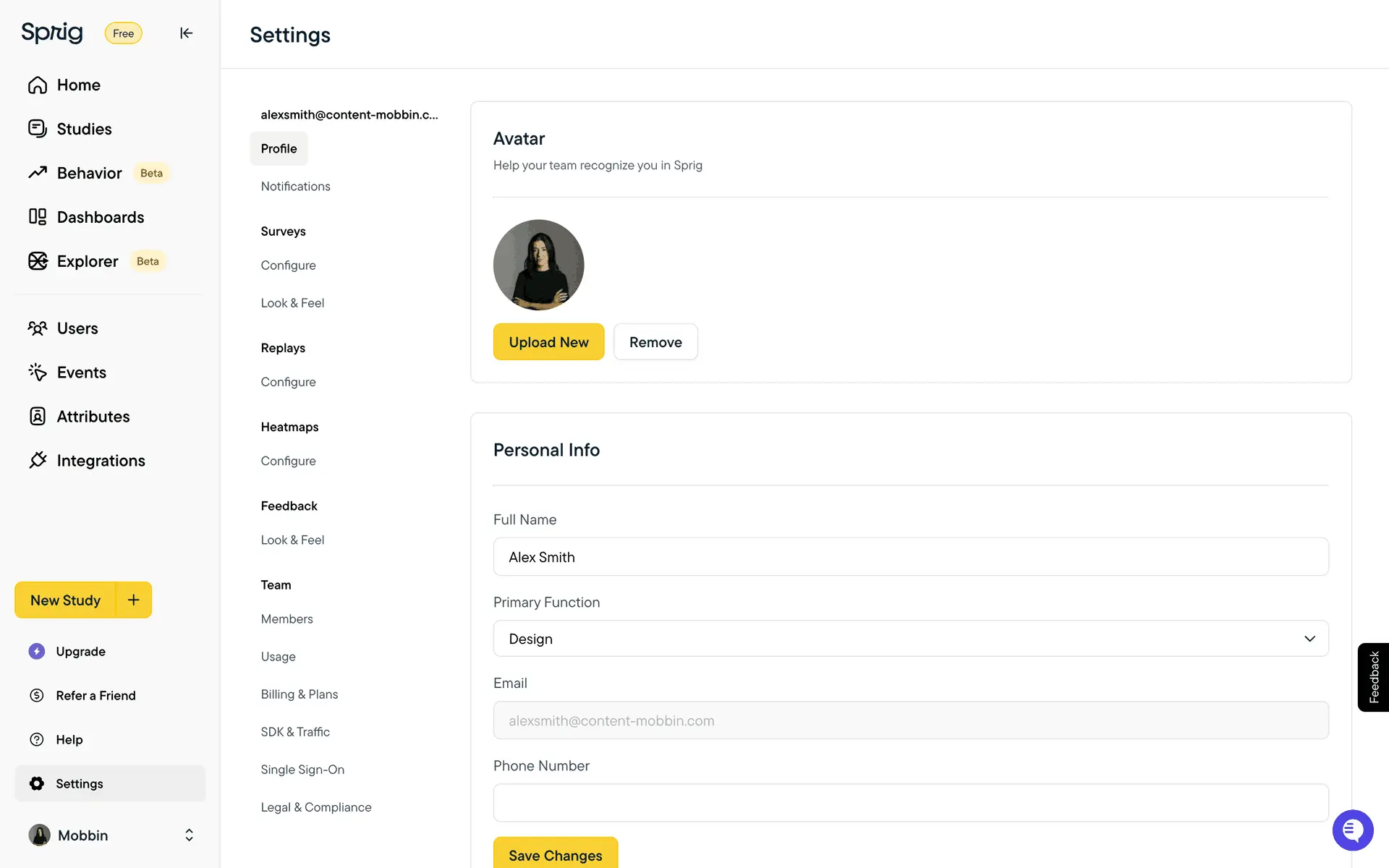Image resolution: width=1389 pixels, height=868 pixels.
Task: Open Studies from sidebar icon
Action: (38, 129)
